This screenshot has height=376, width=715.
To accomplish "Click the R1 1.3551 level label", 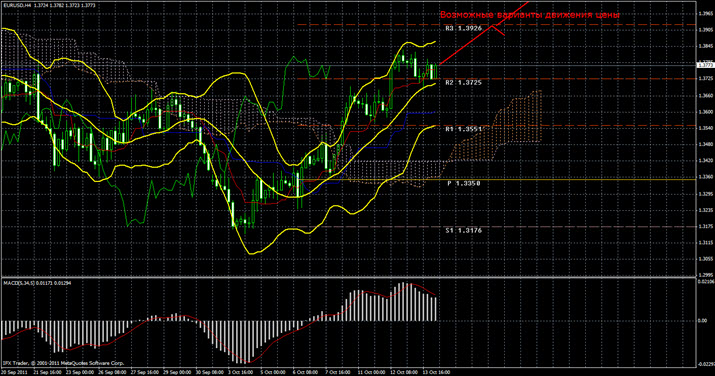I will (x=464, y=129).
